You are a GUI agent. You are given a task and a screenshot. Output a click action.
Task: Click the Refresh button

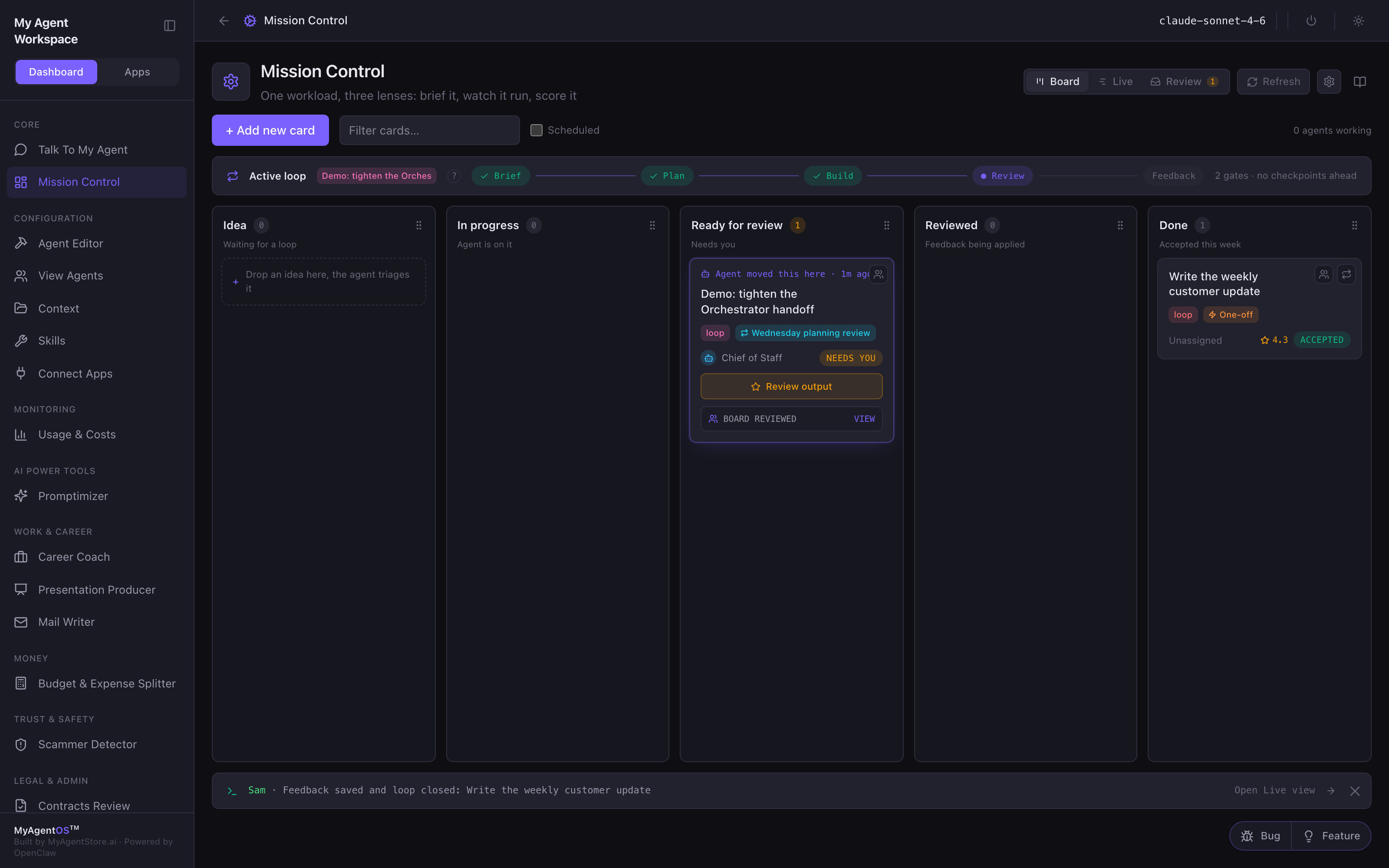[1273, 82]
